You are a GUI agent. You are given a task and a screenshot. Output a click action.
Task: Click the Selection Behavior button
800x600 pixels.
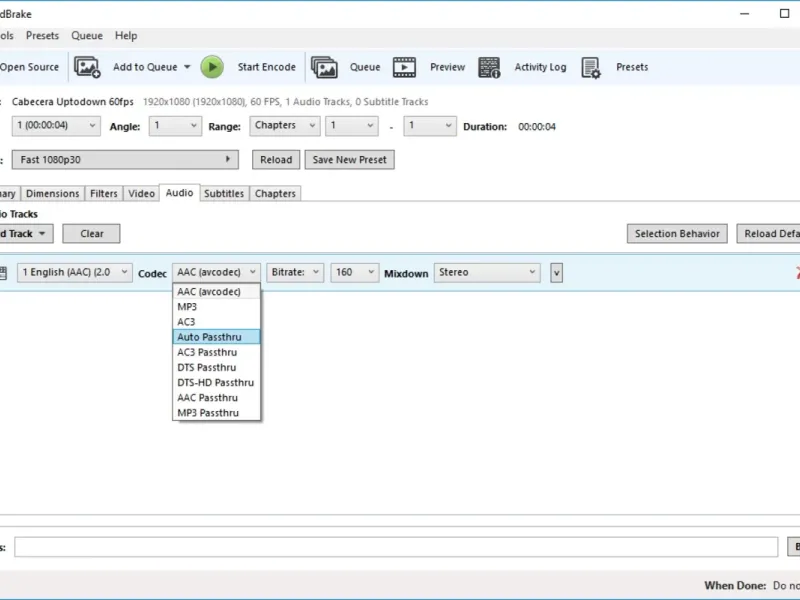click(x=677, y=234)
